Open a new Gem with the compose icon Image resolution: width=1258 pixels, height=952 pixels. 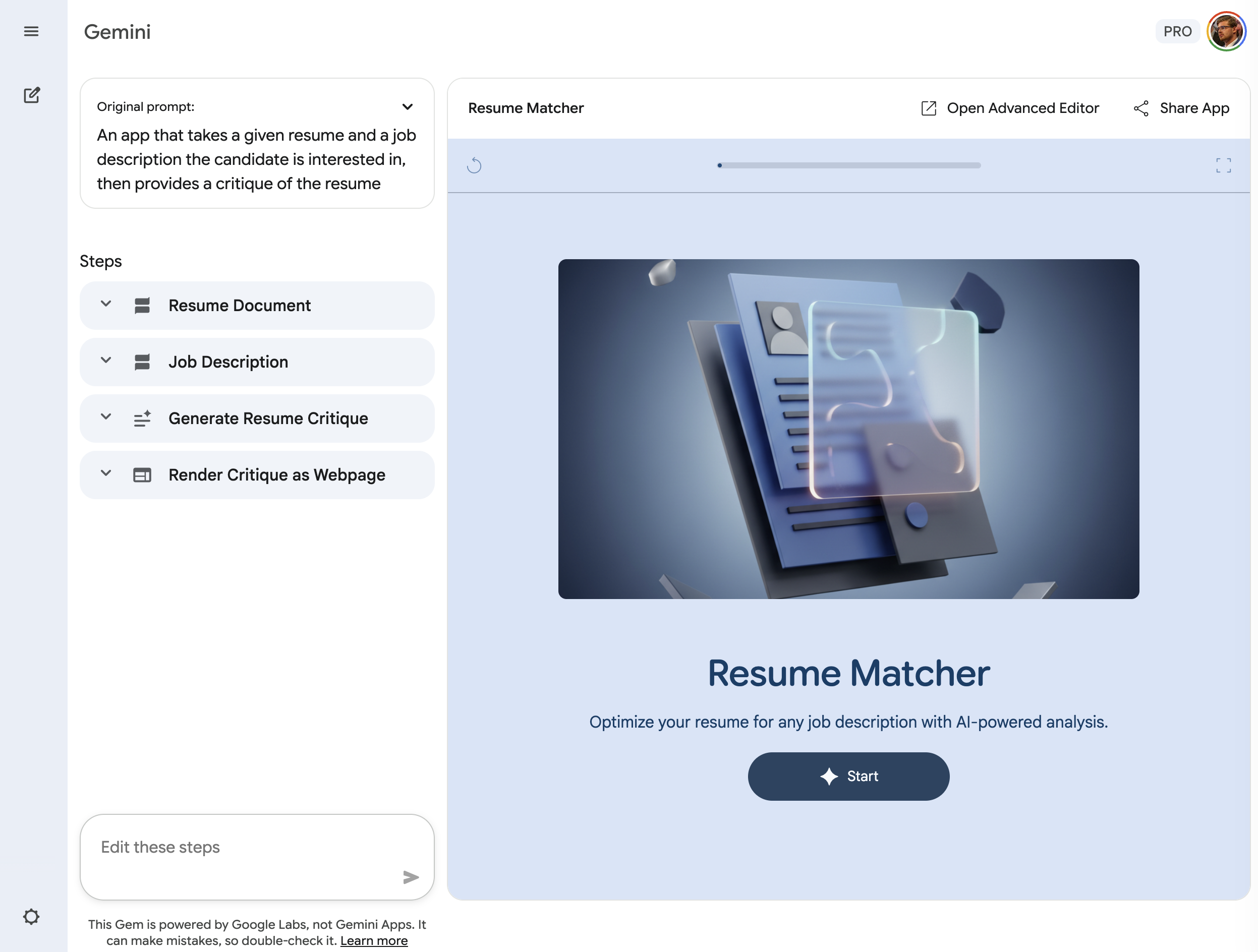click(x=32, y=95)
